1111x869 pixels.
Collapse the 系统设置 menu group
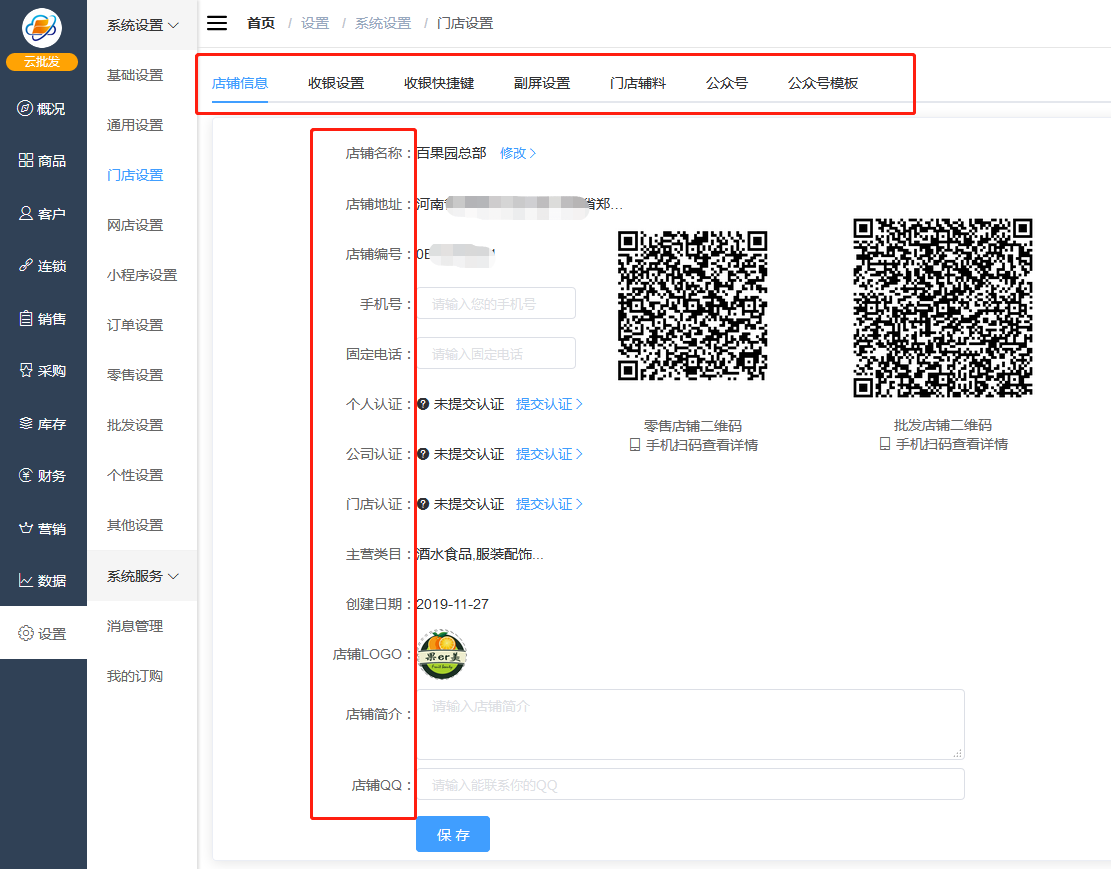(142, 26)
